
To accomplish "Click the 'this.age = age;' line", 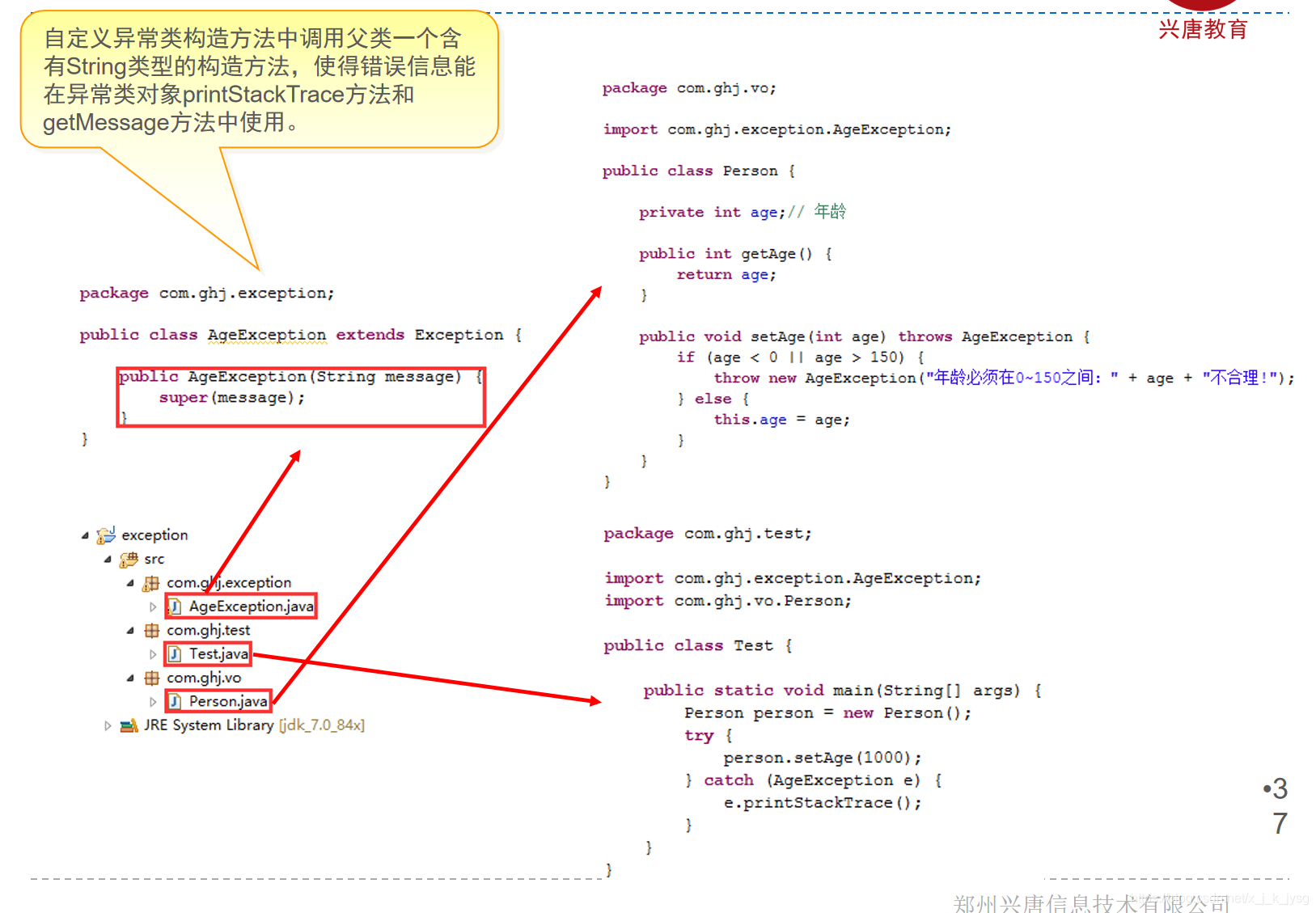I will pos(781,420).
